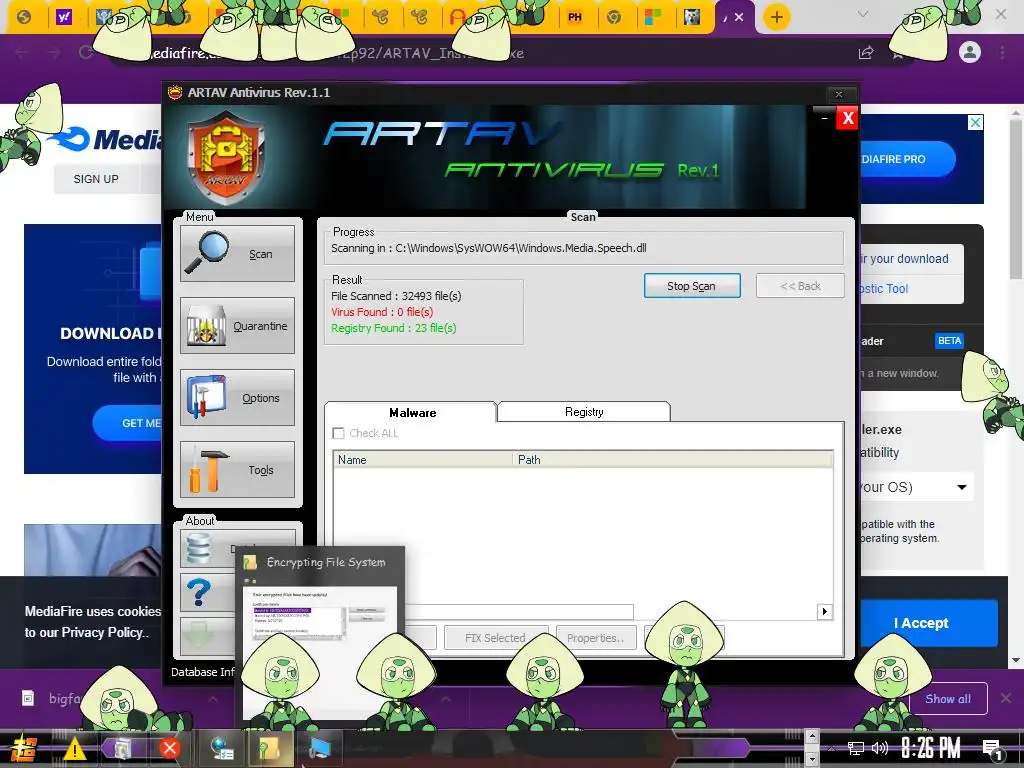This screenshot has height=768, width=1024.
Task: Expand hidden tray icons chevron
Action: pos(831,748)
